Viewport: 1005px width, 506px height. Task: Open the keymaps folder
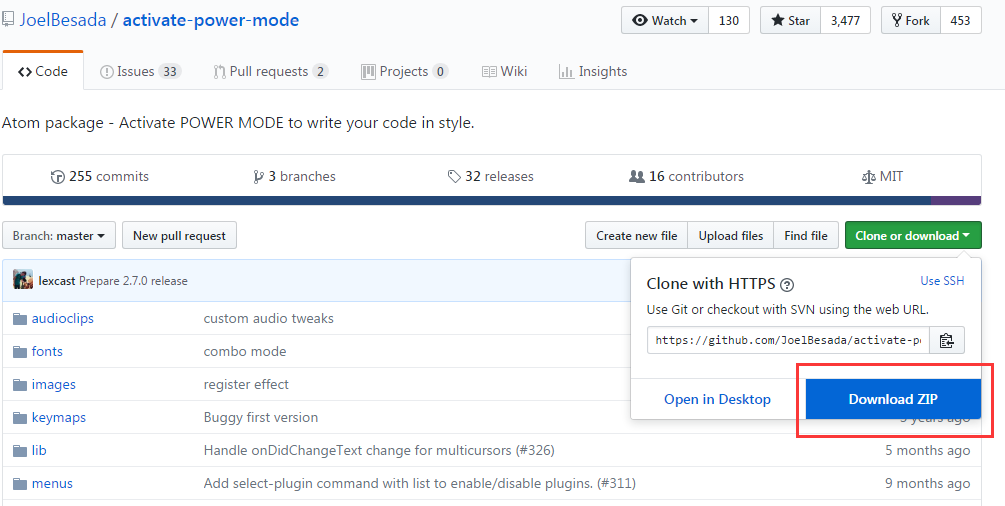[59, 417]
